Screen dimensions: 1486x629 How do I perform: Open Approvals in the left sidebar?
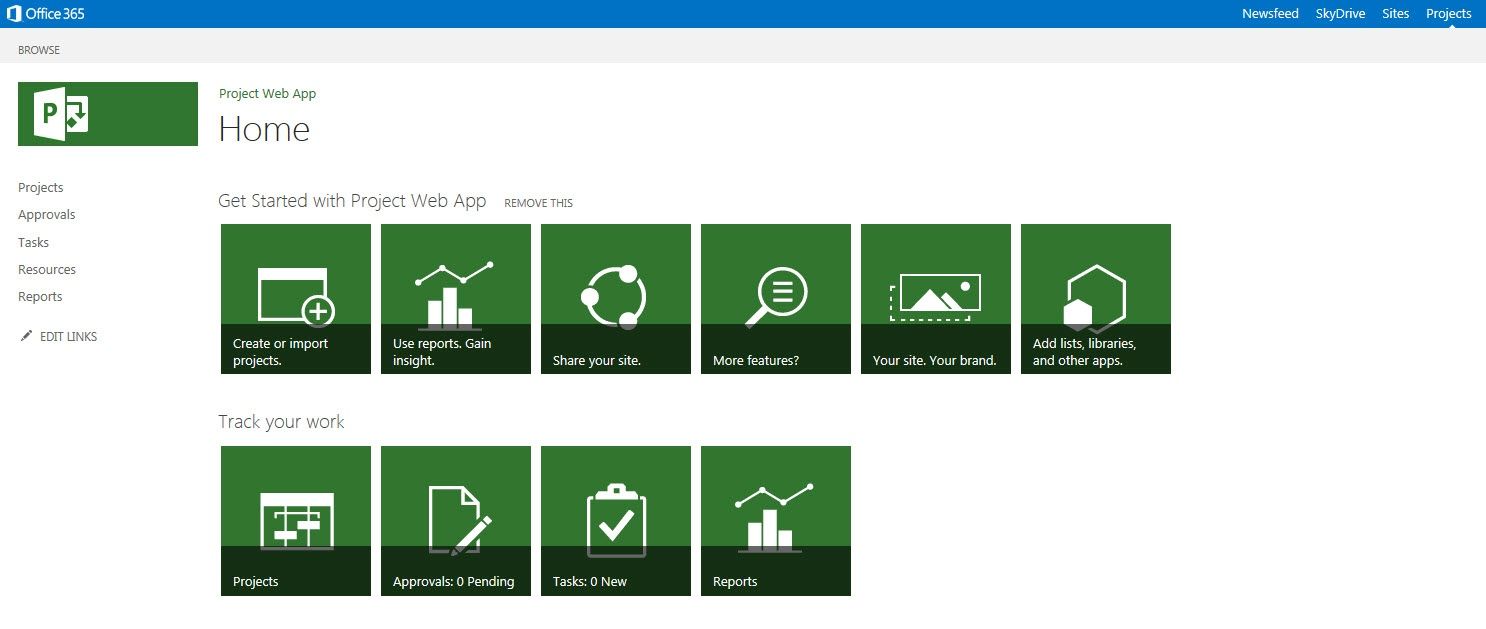(47, 215)
